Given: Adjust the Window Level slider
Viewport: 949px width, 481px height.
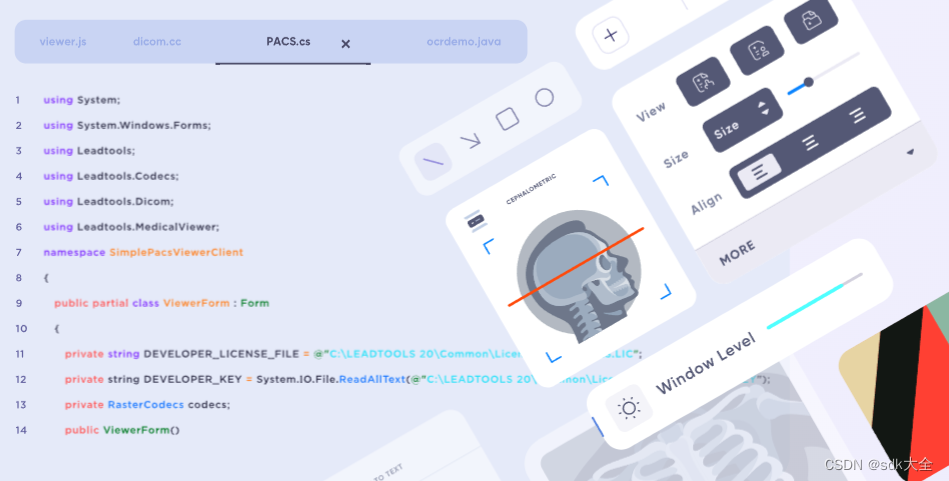Looking at the screenshot, I should point(814,301).
